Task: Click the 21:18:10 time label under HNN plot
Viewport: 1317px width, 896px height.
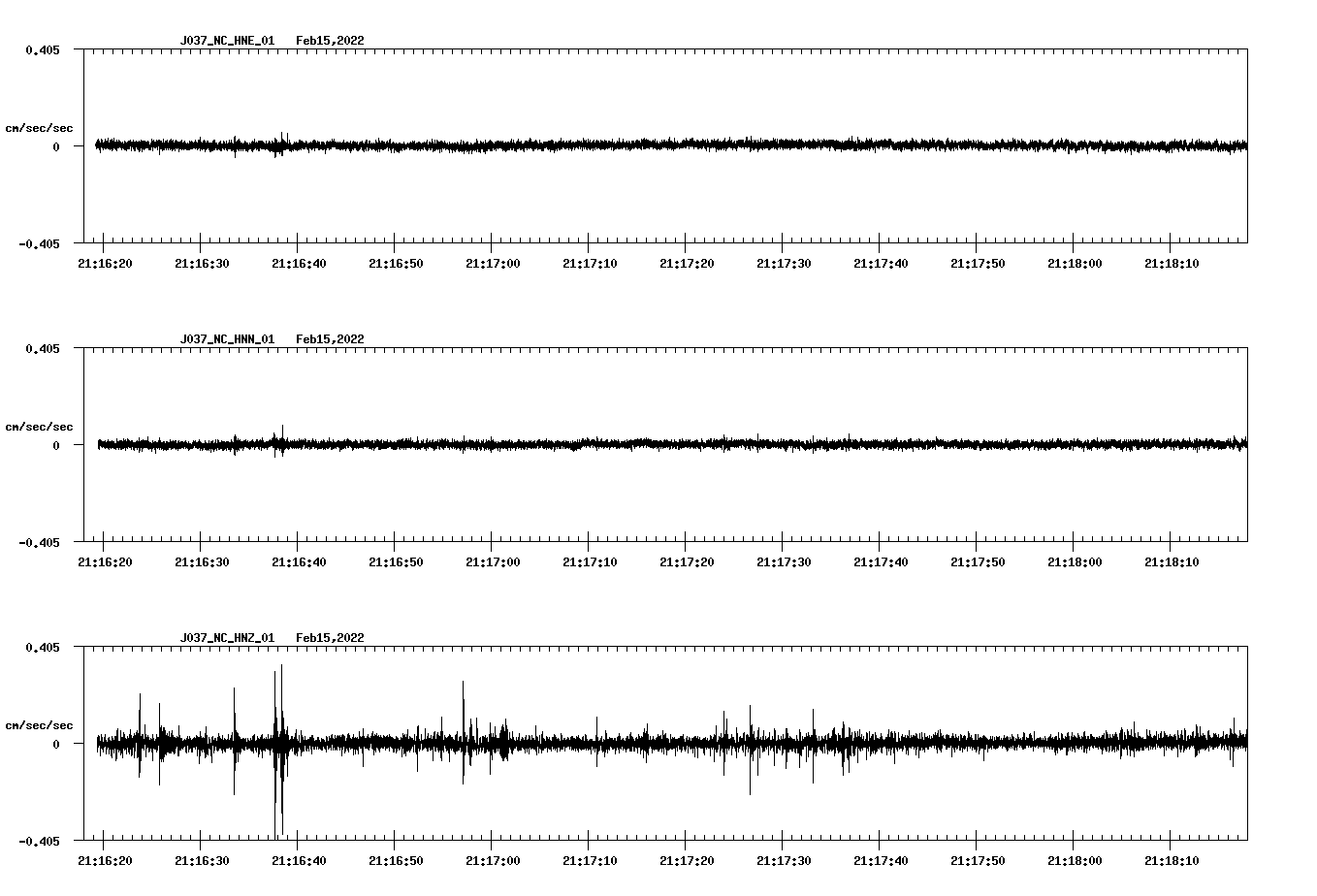Action: pos(1172,562)
